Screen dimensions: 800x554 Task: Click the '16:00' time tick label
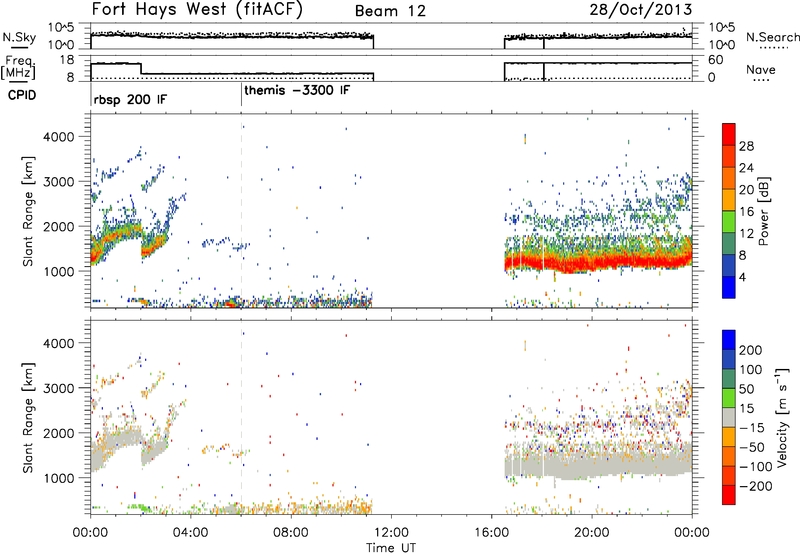point(491,533)
